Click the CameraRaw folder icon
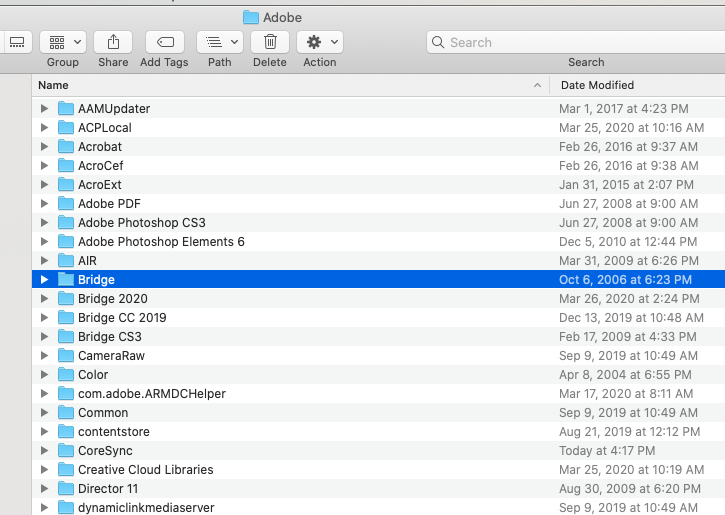 [x=66, y=356]
